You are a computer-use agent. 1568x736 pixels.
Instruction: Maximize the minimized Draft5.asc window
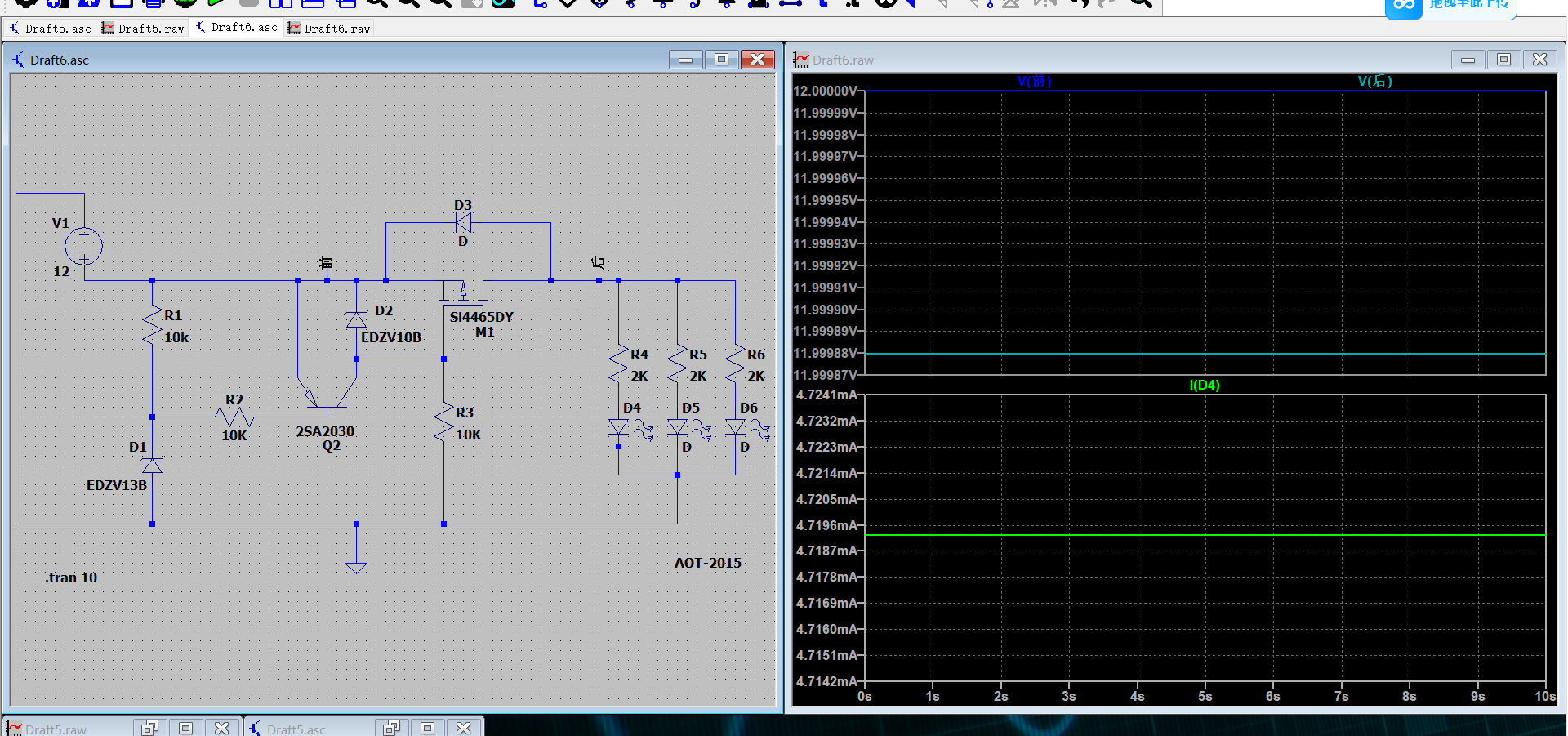[427, 728]
